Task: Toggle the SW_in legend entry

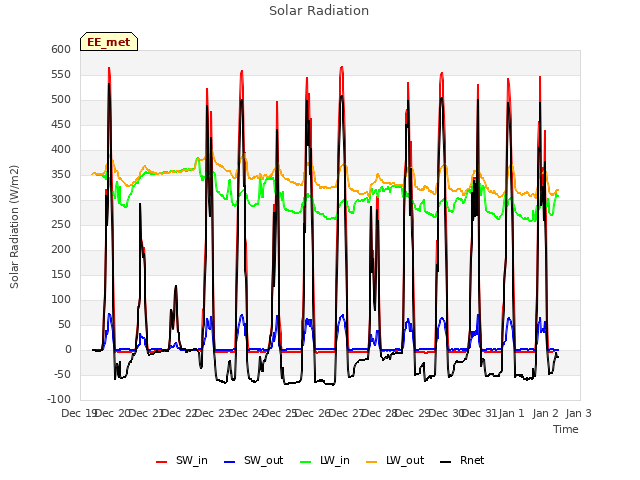Action: pos(182,460)
